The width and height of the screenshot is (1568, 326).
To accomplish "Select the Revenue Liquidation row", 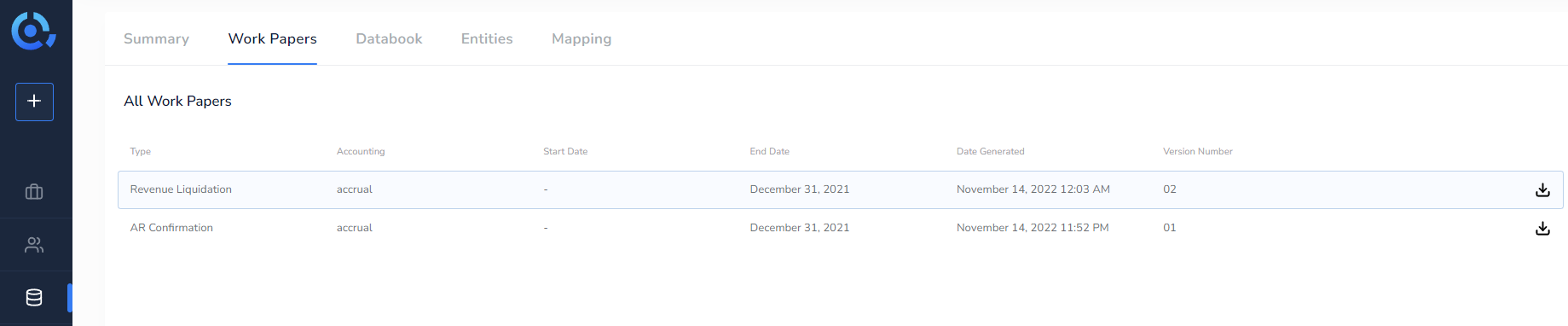I will point(840,189).
